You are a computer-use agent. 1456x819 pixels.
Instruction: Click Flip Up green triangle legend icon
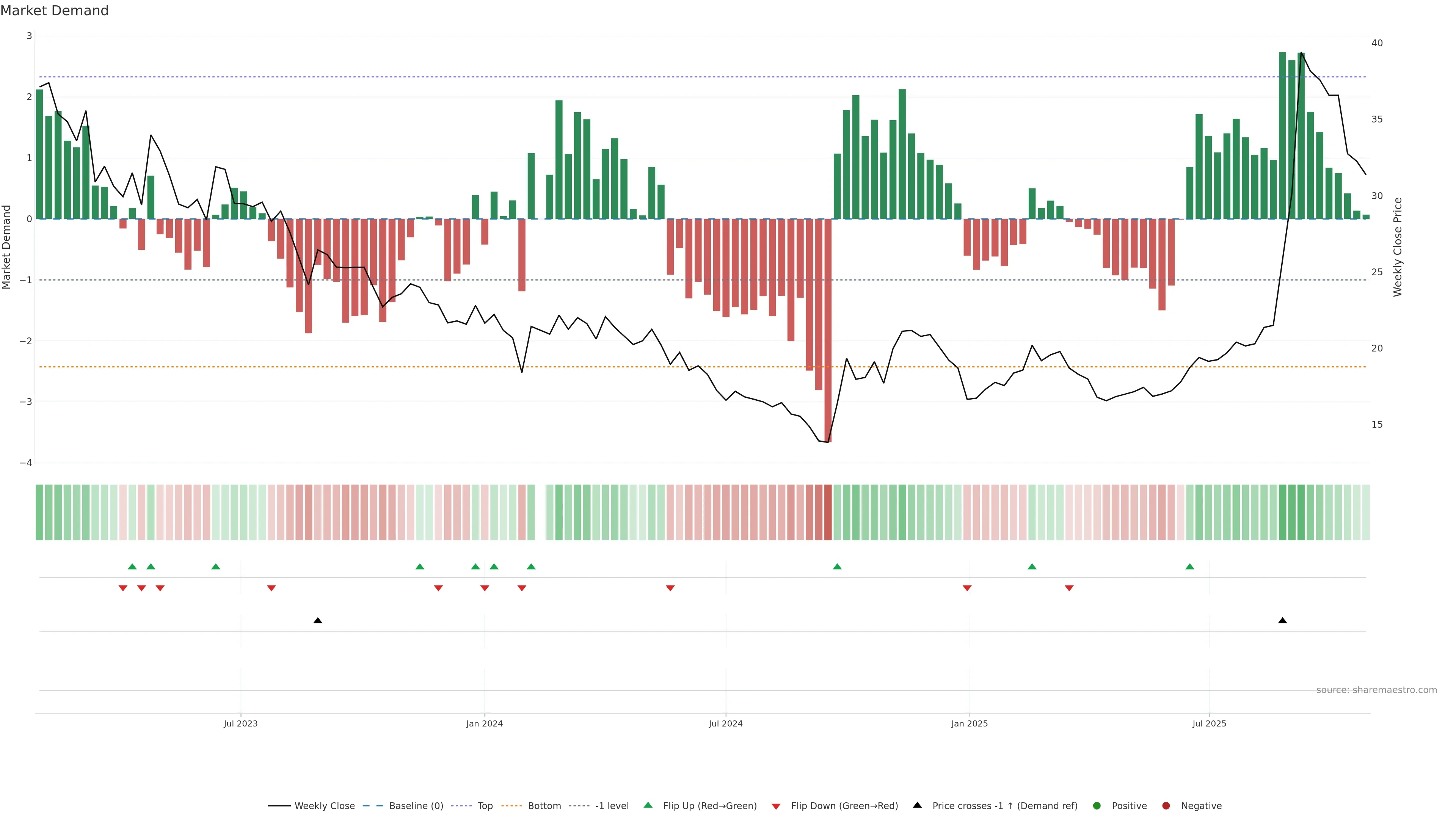coord(648,805)
